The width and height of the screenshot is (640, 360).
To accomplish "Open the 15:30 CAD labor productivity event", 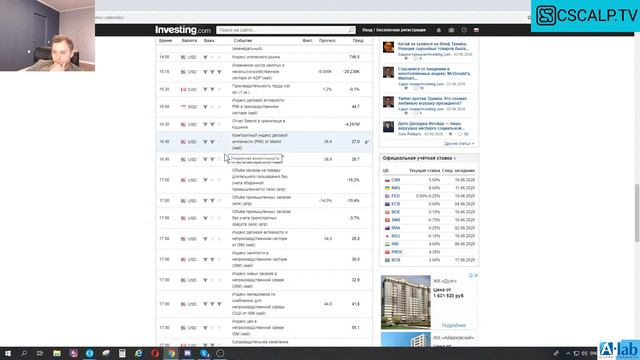I will coord(261,89).
